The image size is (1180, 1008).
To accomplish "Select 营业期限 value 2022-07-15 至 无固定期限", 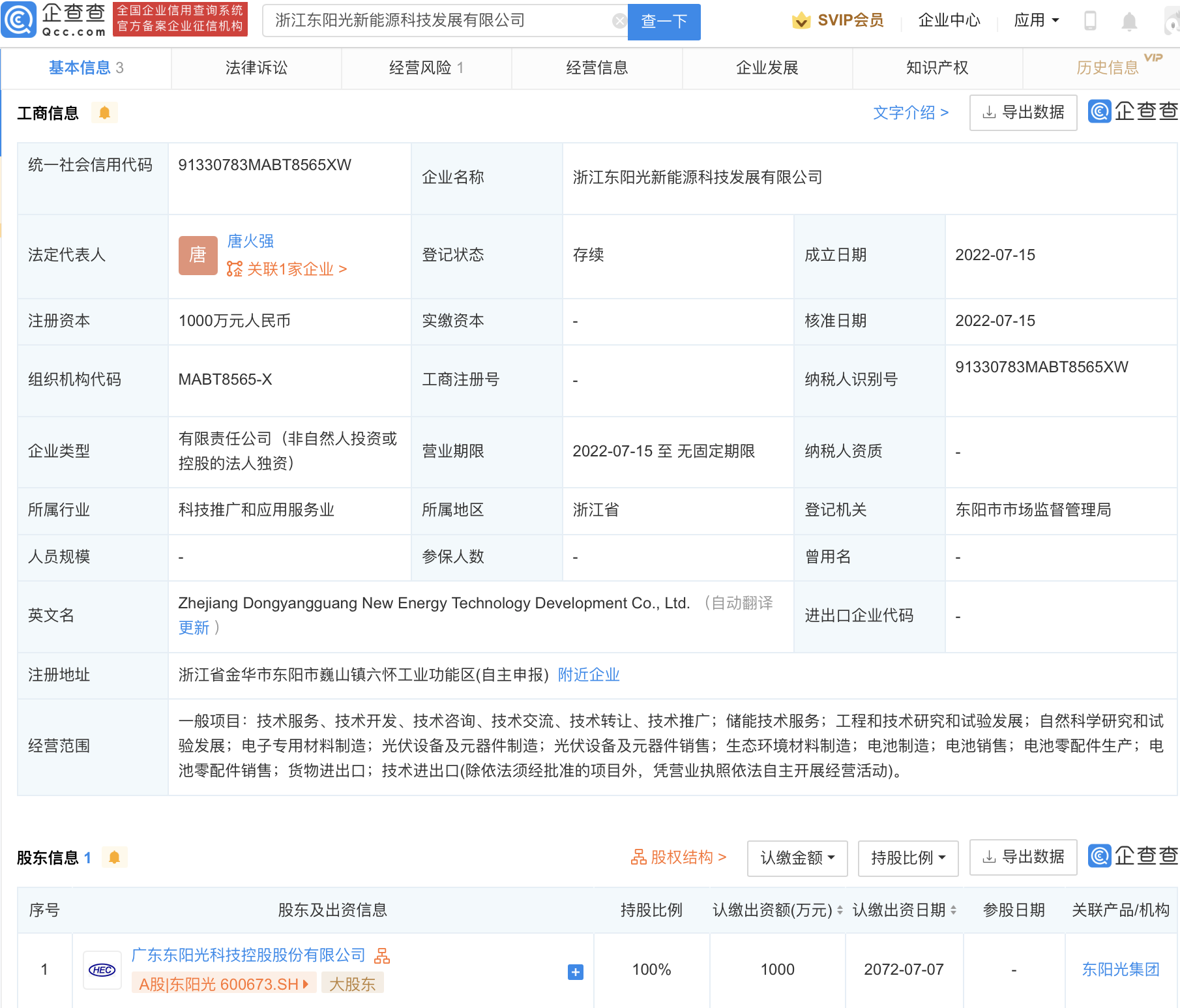I will point(664,451).
